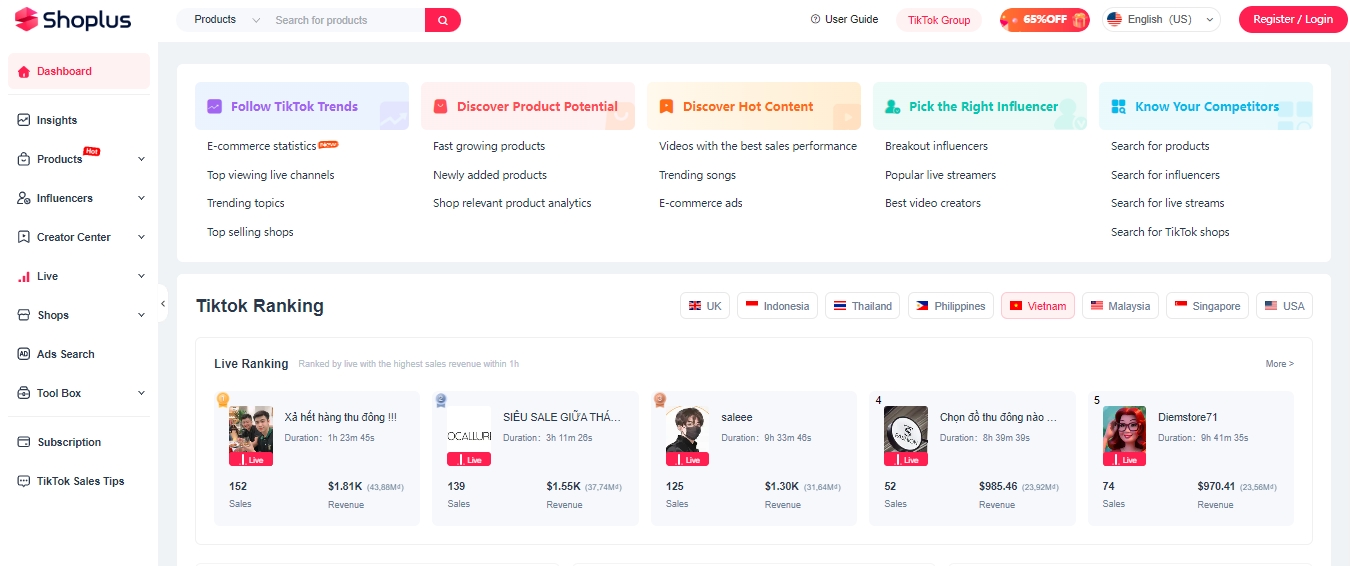Click the Influencers people icon
Screen dimensions: 1350x566
click(24, 198)
